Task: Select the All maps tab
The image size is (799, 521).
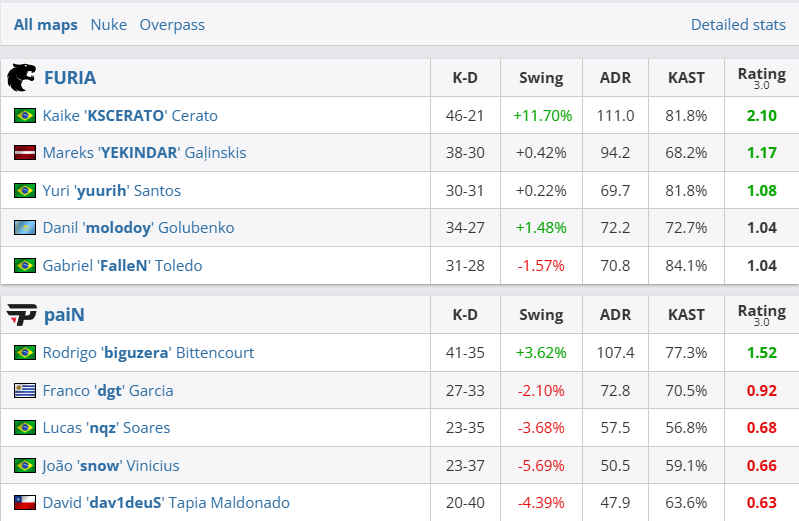Action: click(45, 25)
